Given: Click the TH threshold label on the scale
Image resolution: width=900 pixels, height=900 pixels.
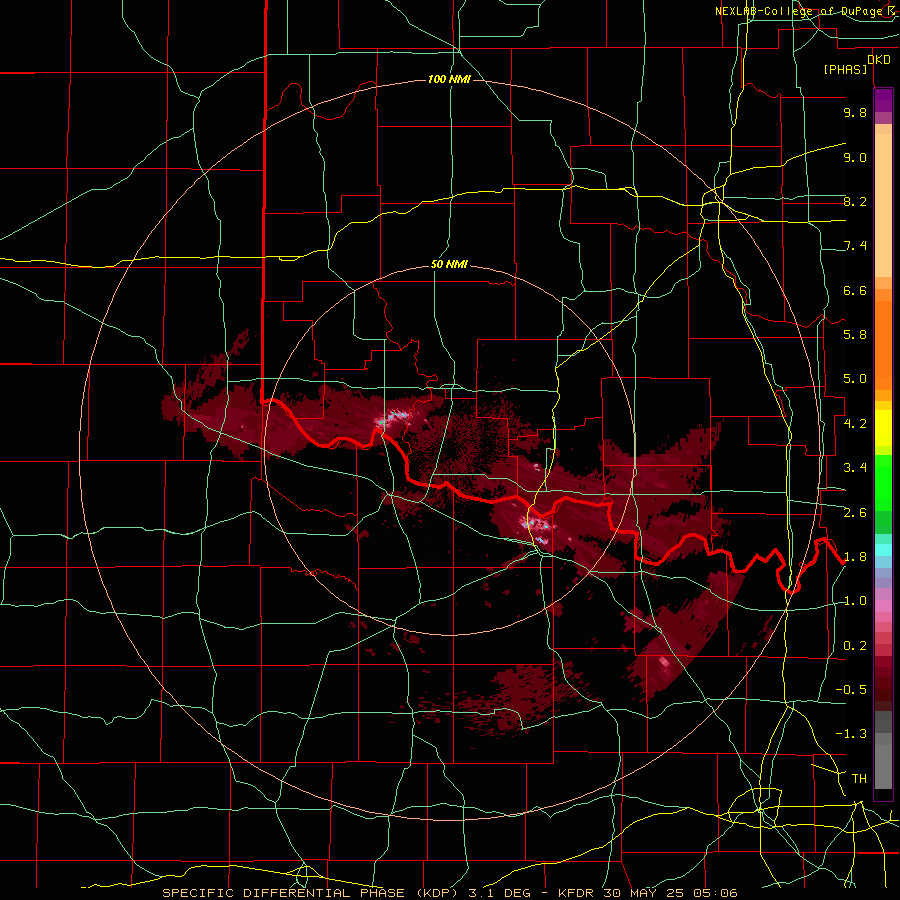Looking at the screenshot, I should pyautogui.click(x=859, y=779).
